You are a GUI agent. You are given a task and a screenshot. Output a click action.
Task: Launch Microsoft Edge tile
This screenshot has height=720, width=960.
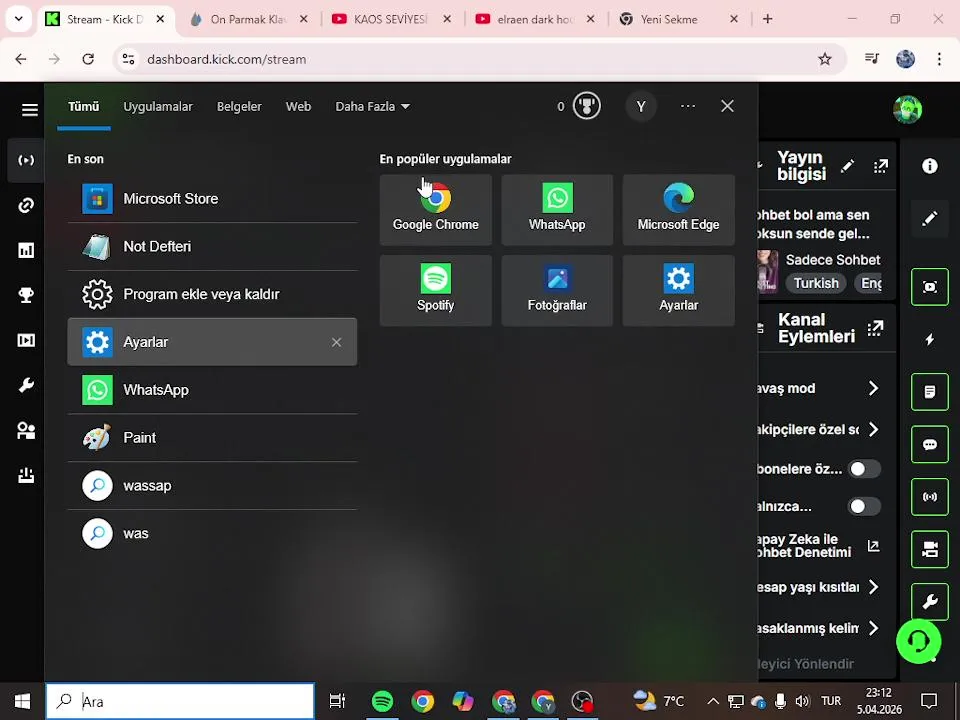pyautogui.click(x=678, y=209)
